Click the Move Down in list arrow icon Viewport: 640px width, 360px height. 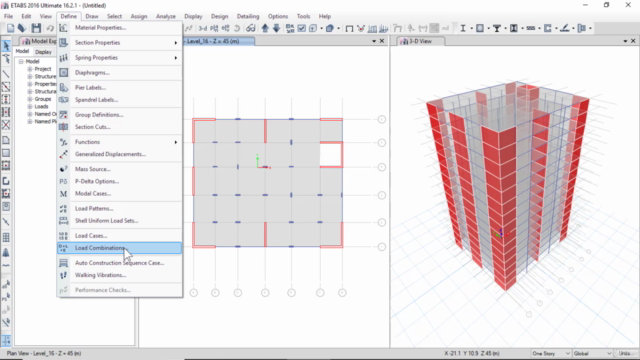[277, 28]
